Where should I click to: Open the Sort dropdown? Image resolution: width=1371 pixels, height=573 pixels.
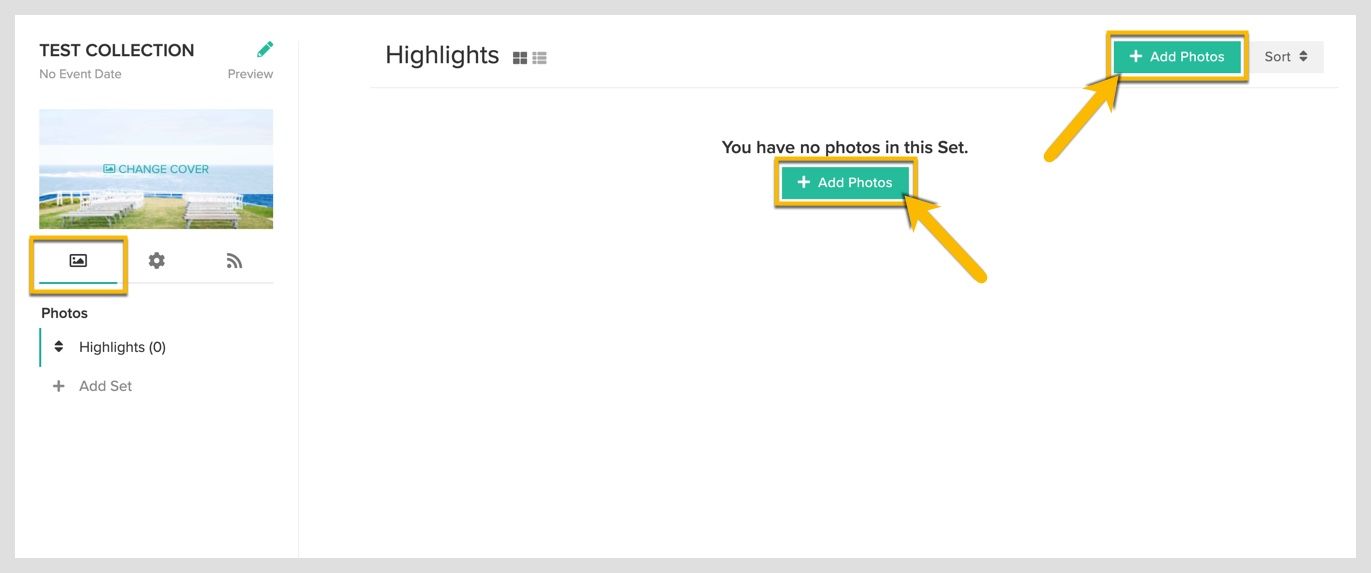pos(1286,57)
